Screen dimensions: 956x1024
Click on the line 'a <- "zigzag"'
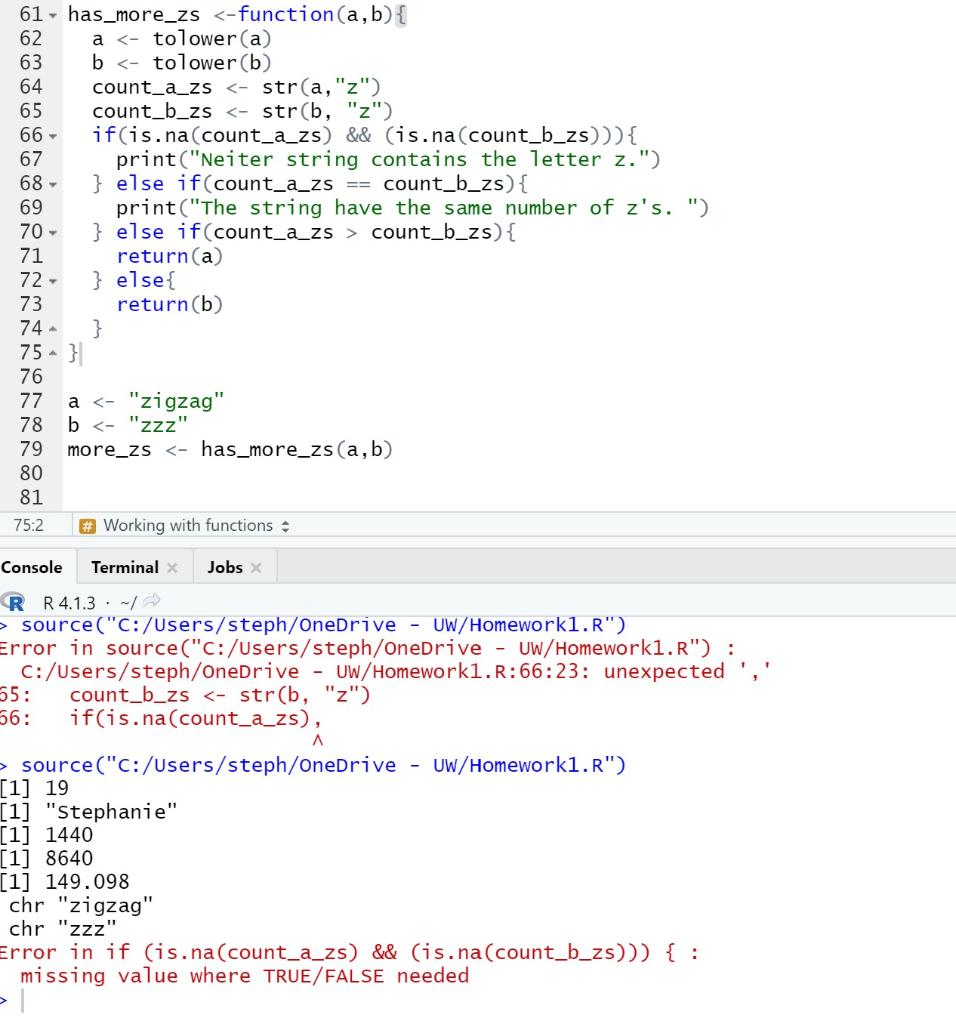[x=146, y=401]
